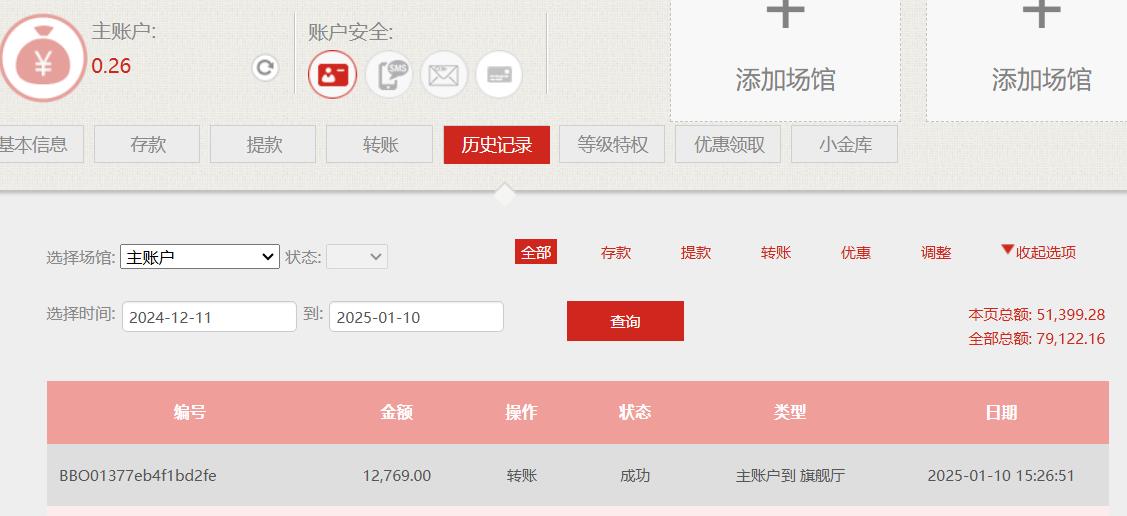Click the 类型 column header

point(790,413)
